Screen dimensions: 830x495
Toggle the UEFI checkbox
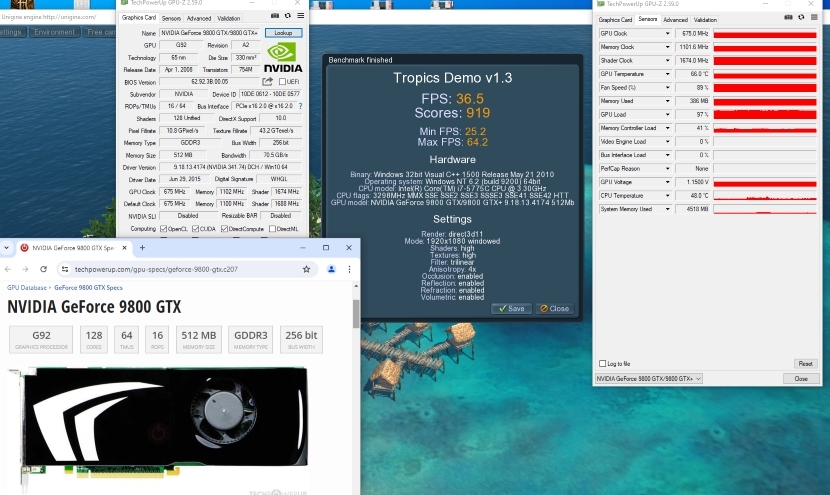coord(283,82)
